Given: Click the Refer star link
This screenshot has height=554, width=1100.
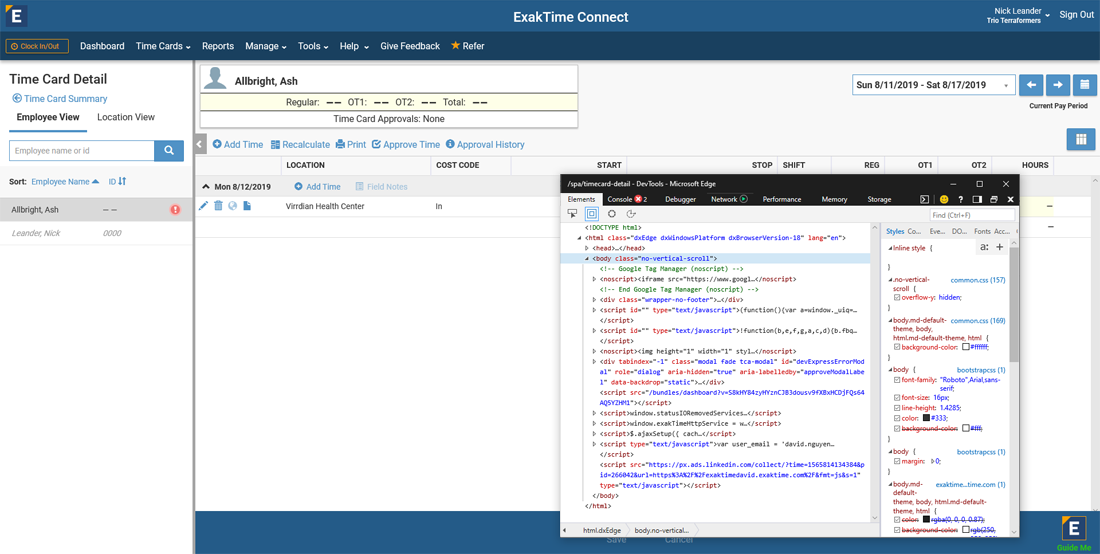Looking at the screenshot, I should [467, 46].
